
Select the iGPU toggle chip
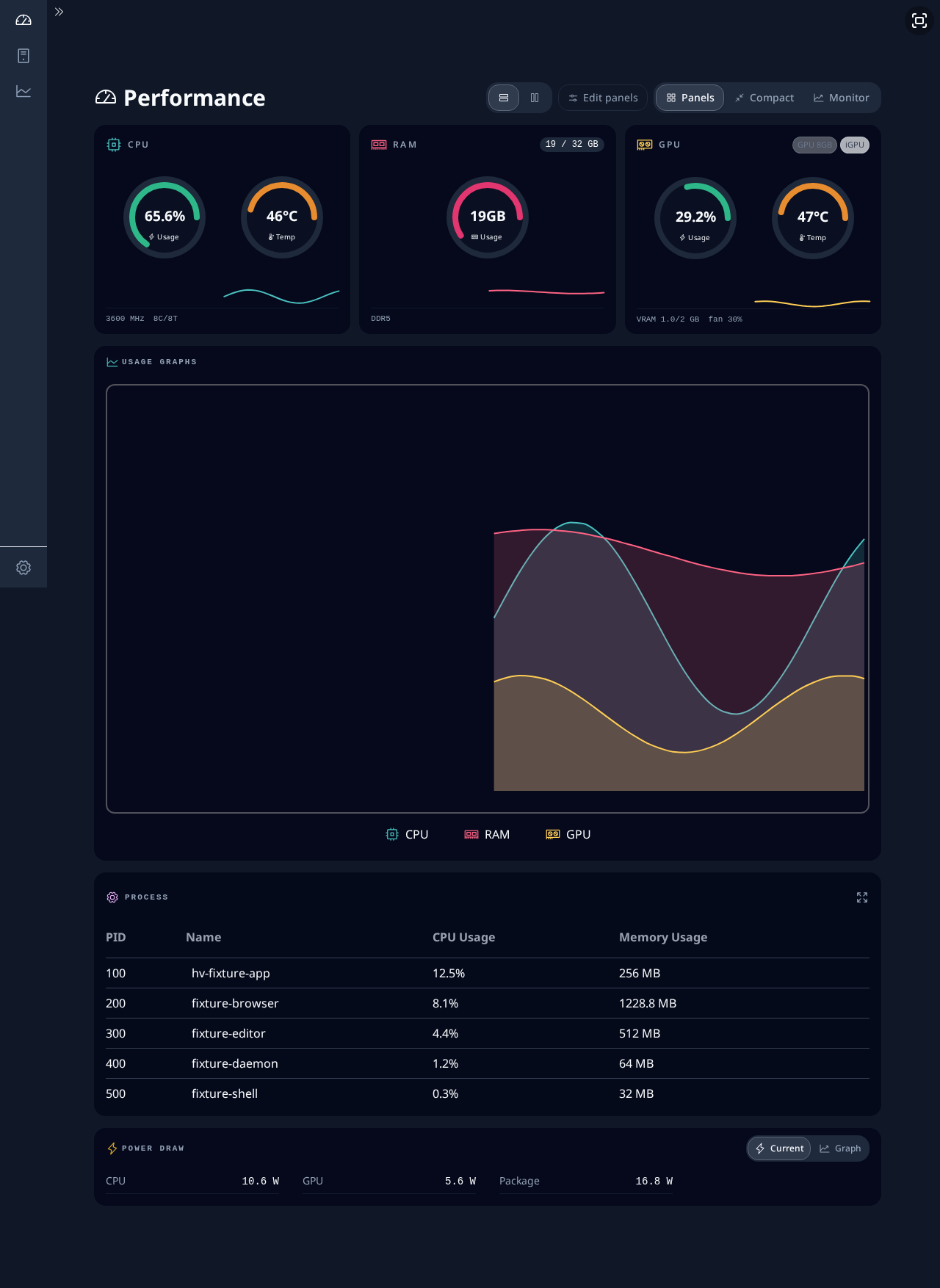point(855,145)
